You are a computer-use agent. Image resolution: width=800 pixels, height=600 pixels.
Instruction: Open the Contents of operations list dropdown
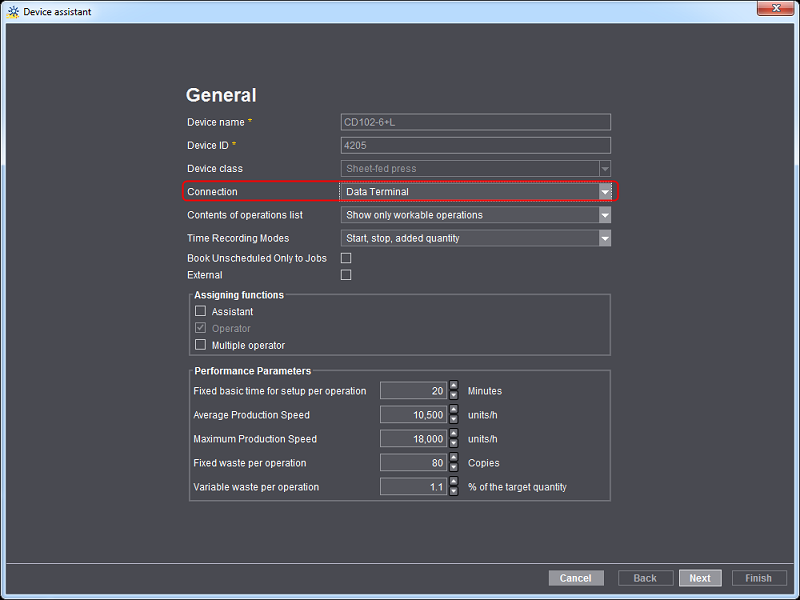605,214
